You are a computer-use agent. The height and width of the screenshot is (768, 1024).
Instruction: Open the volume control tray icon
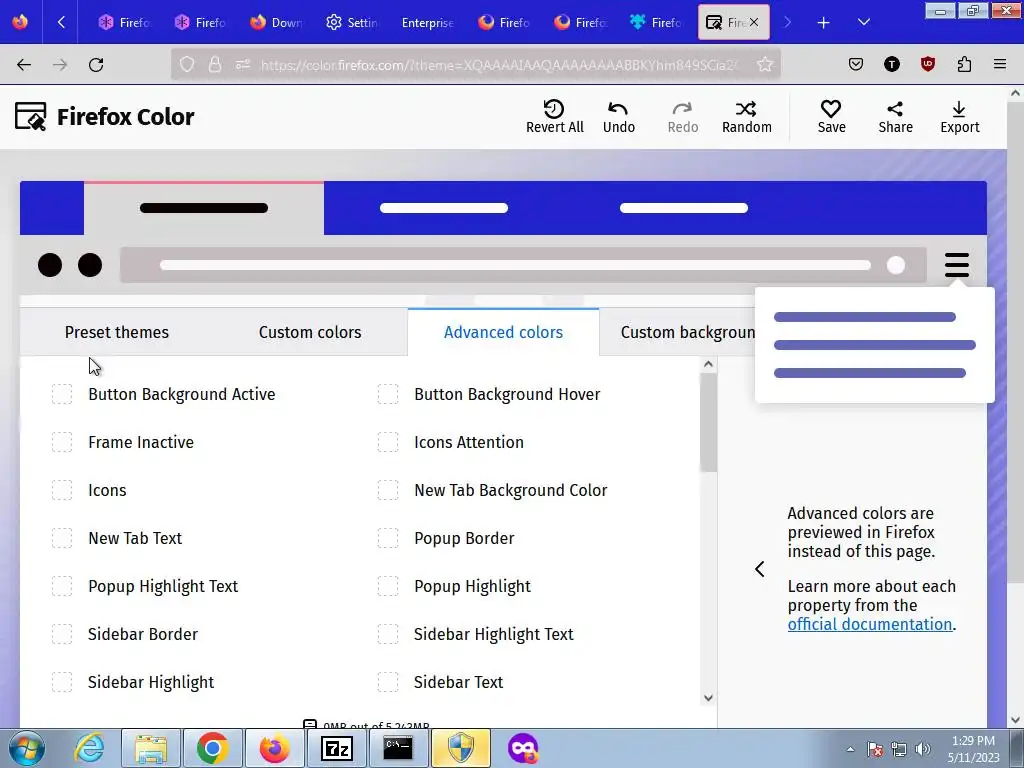pyautogui.click(x=923, y=749)
